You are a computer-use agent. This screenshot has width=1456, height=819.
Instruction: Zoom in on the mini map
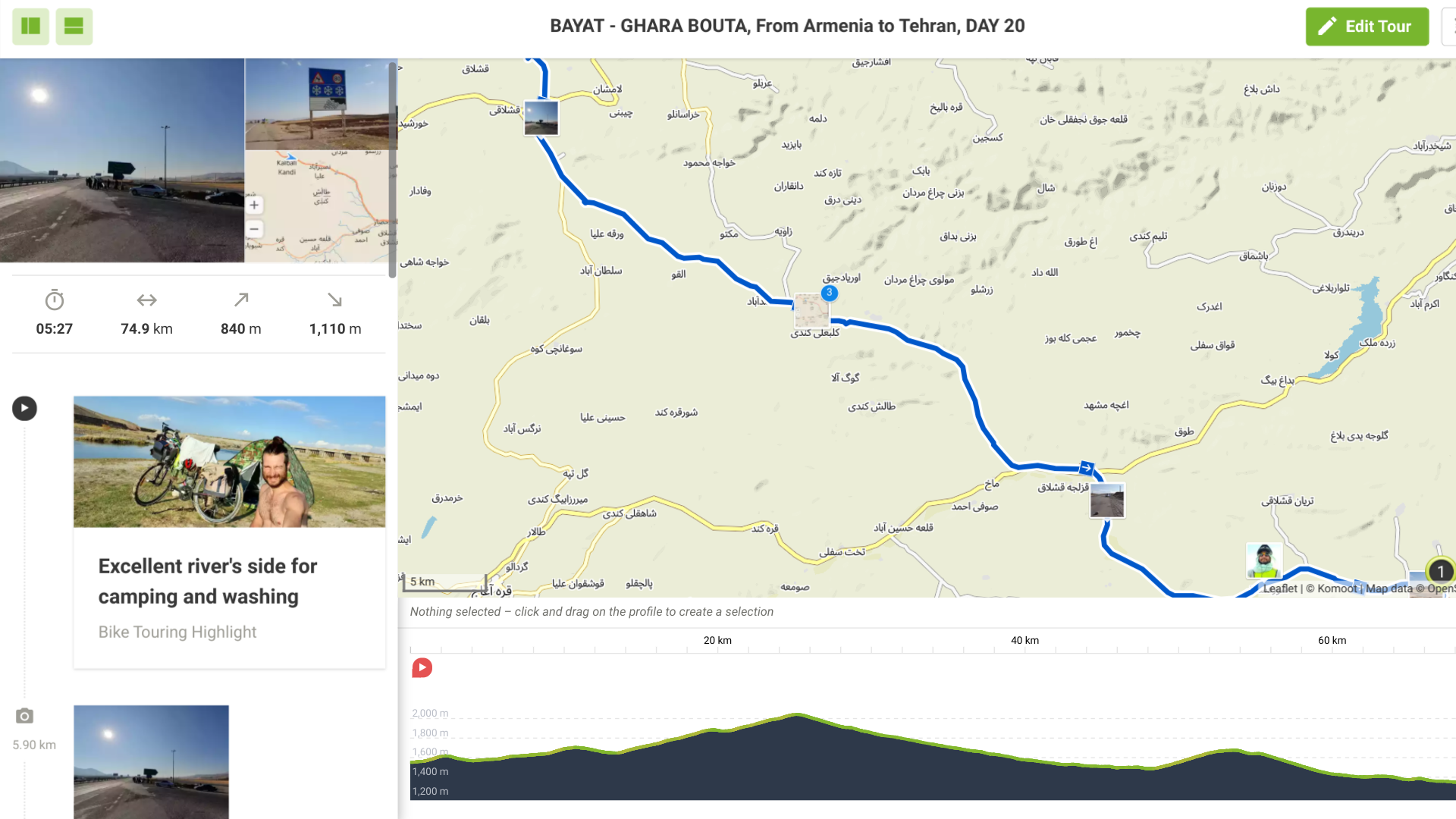click(254, 205)
